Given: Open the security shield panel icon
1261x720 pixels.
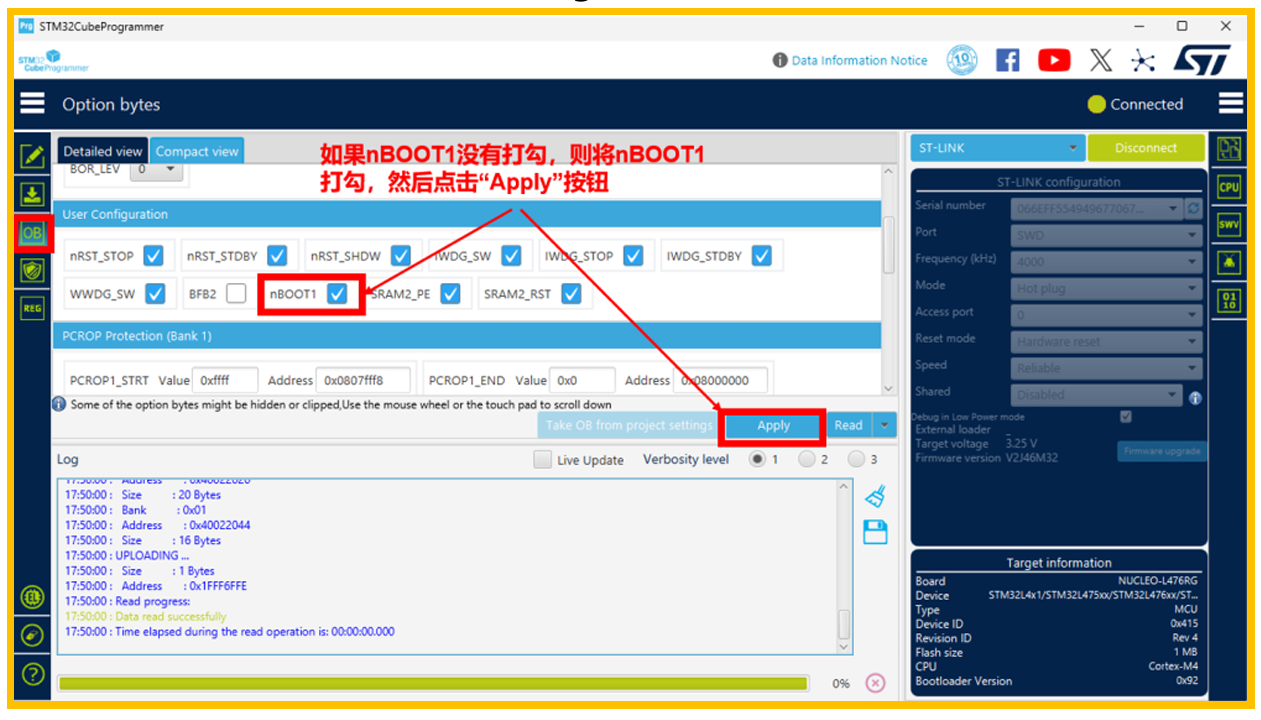Looking at the screenshot, I should (x=32, y=270).
